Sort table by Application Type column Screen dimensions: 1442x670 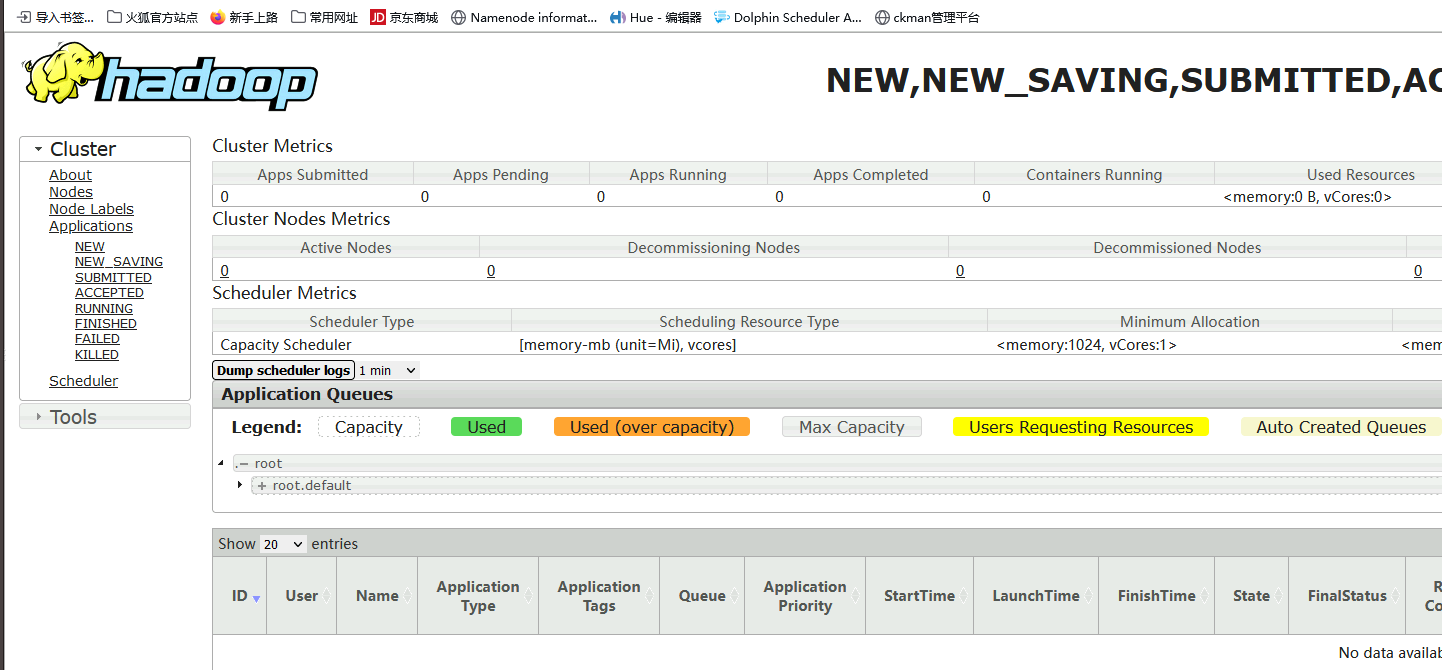[x=478, y=596]
